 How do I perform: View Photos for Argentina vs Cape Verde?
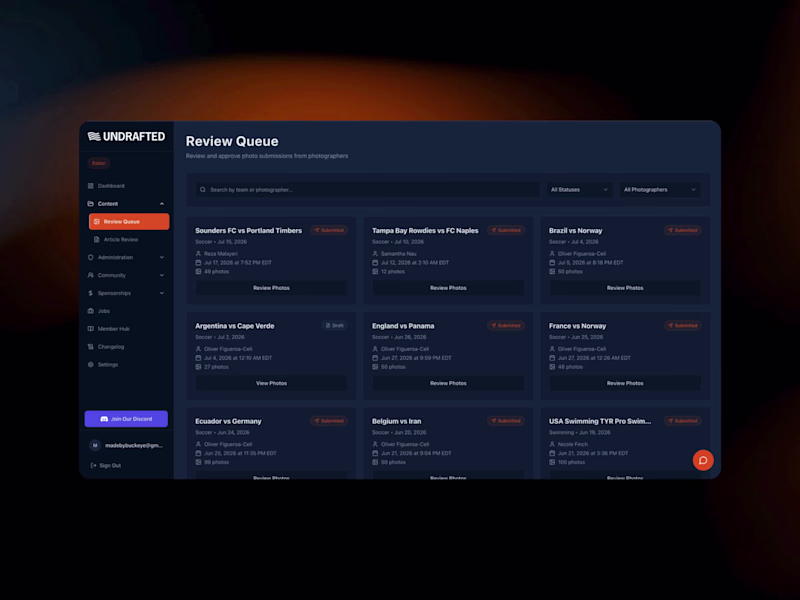click(x=271, y=383)
